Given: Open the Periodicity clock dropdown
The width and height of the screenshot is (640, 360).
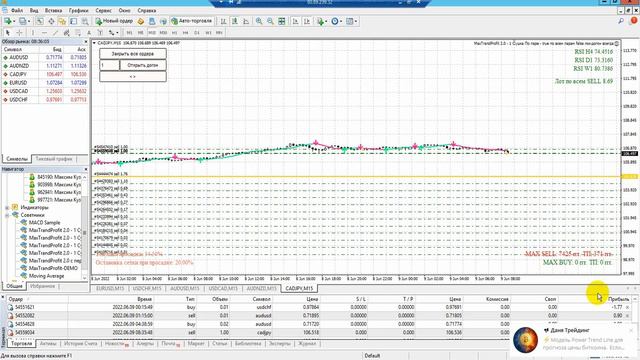Looking at the screenshot, I should pyautogui.click(x=337, y=21).
